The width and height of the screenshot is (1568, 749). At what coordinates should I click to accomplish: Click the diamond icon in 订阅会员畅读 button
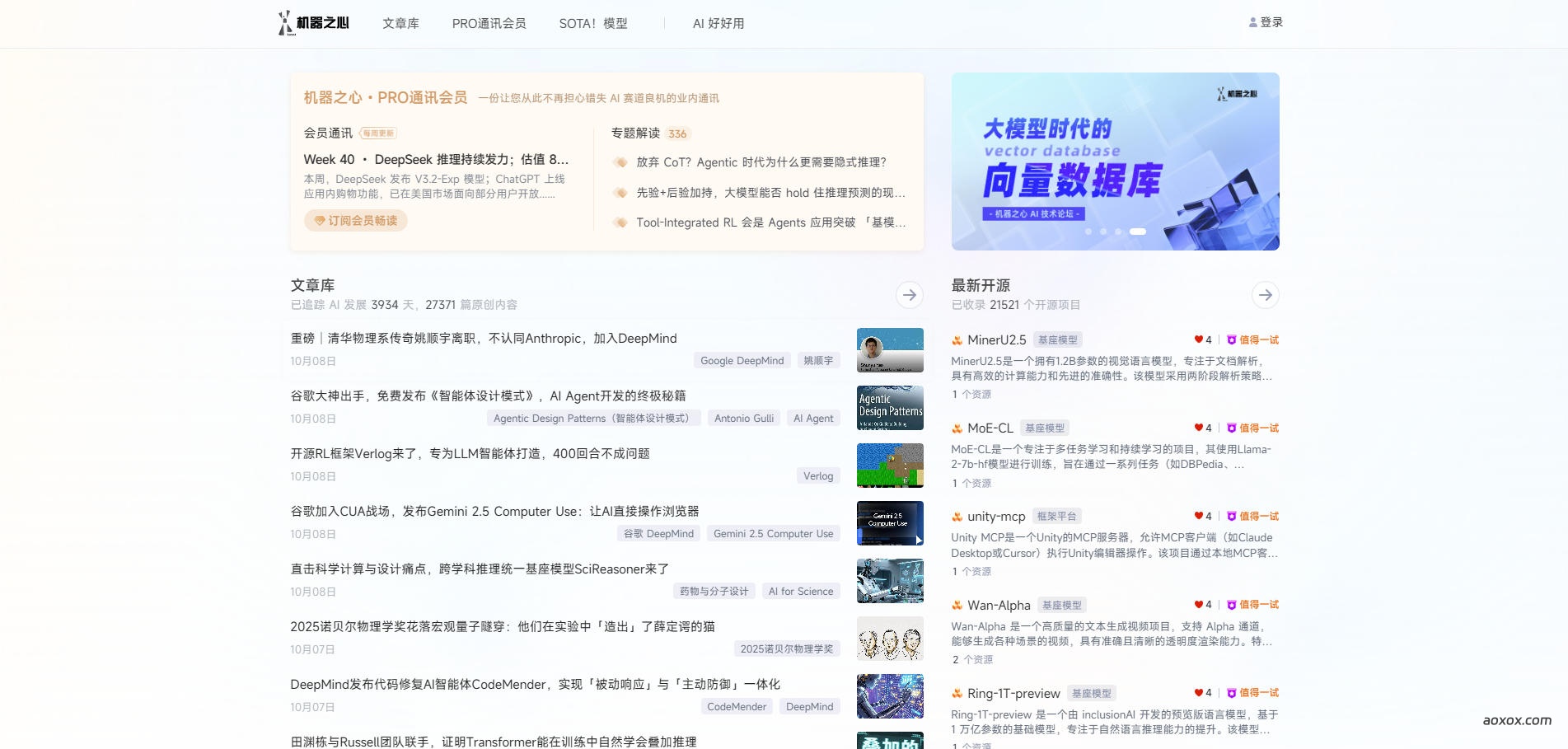[x=320, y=221]
